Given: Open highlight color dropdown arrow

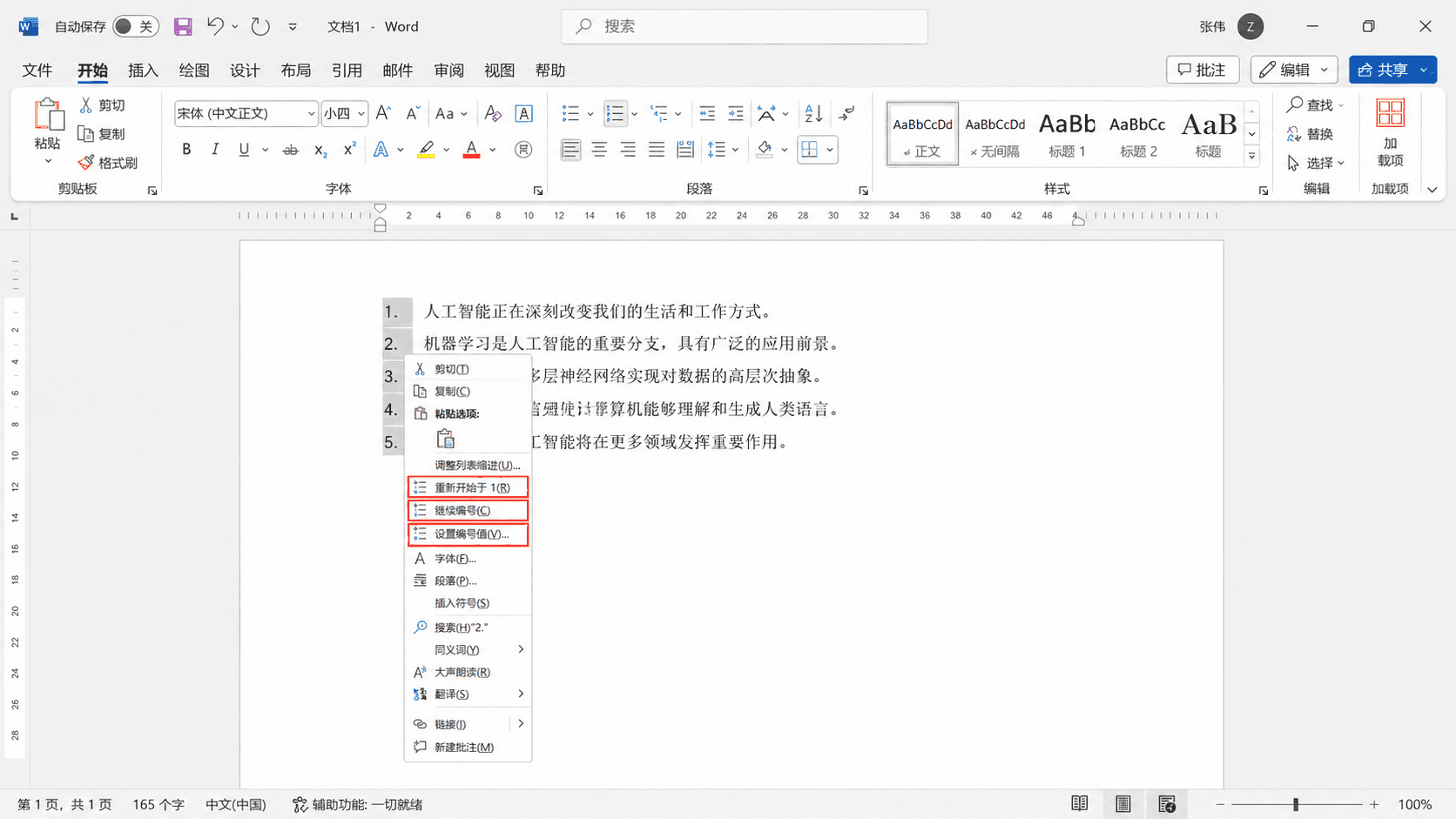Looking at the screenshot, I should [447, 150].
